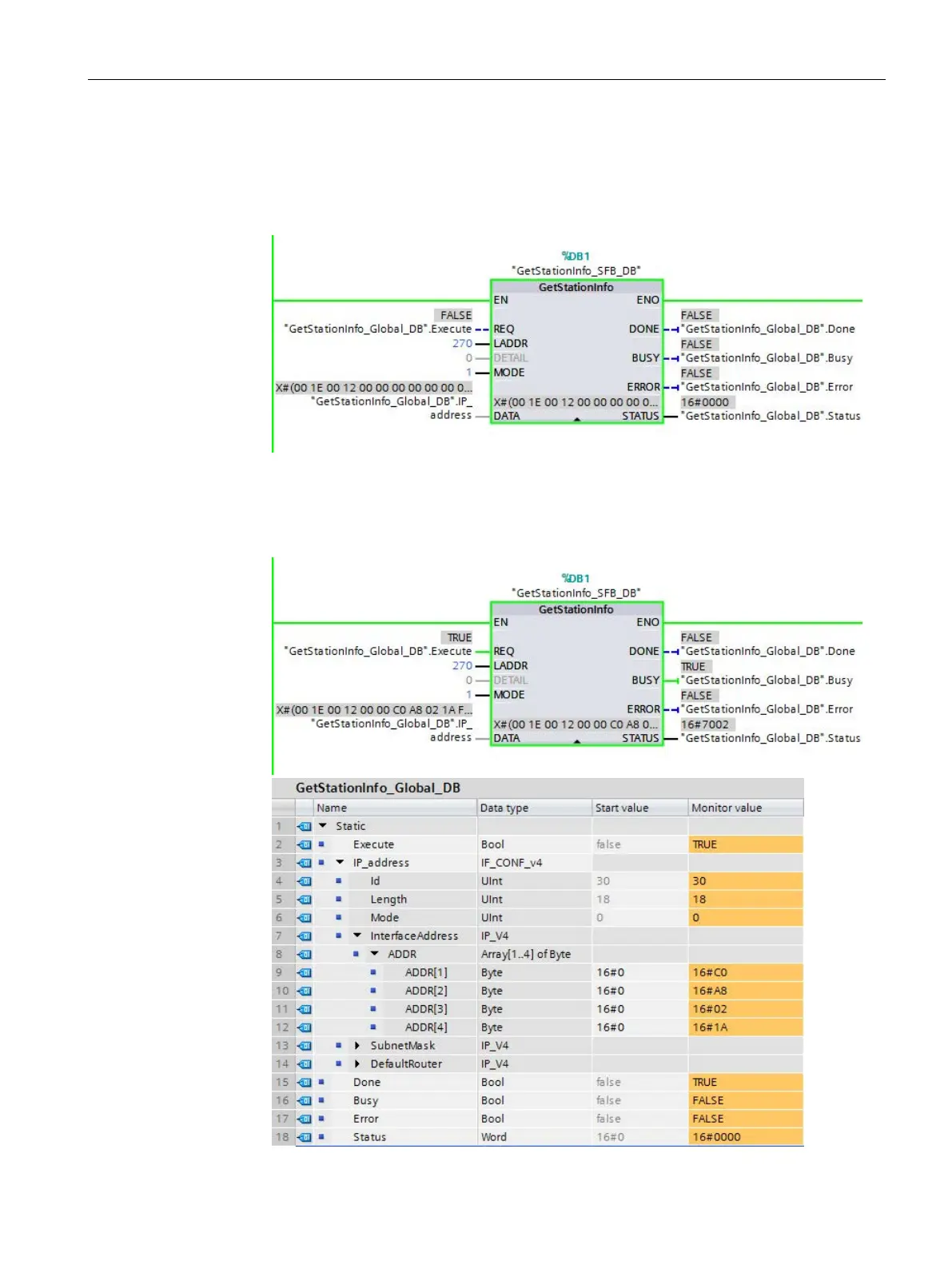Collapse the IP_address structure row
Image resolution: width=952 pixels, height=1269 pixels.
tap(340, 863)
